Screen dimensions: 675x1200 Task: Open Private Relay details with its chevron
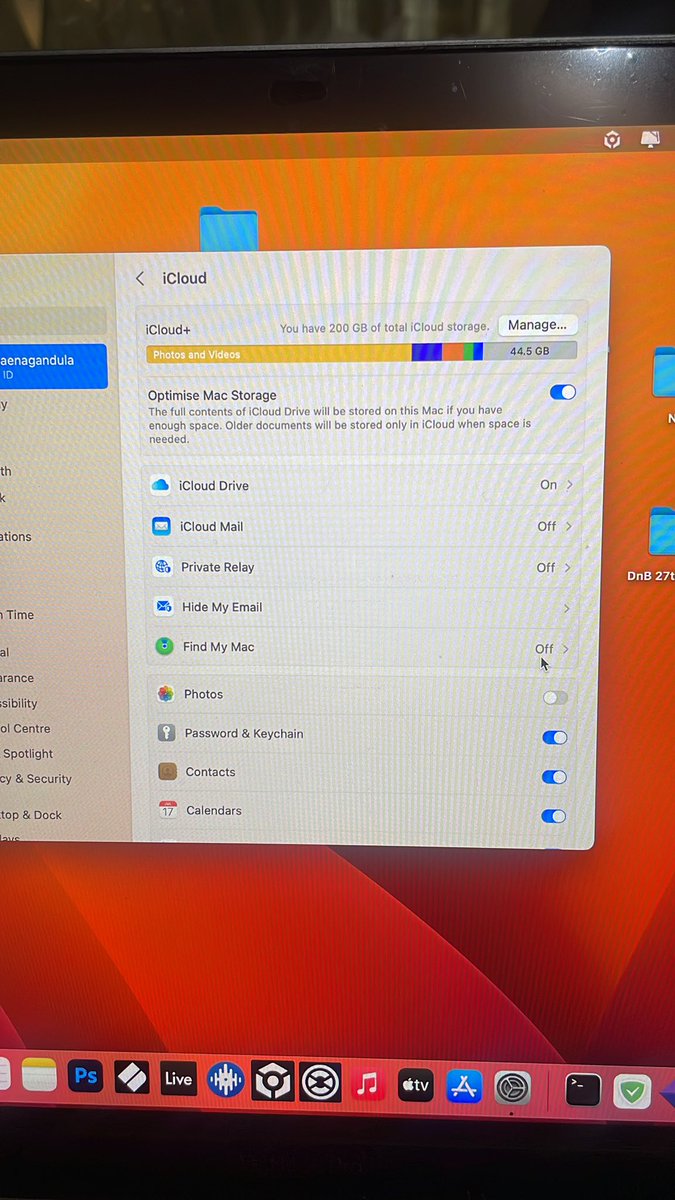(568, 567)
